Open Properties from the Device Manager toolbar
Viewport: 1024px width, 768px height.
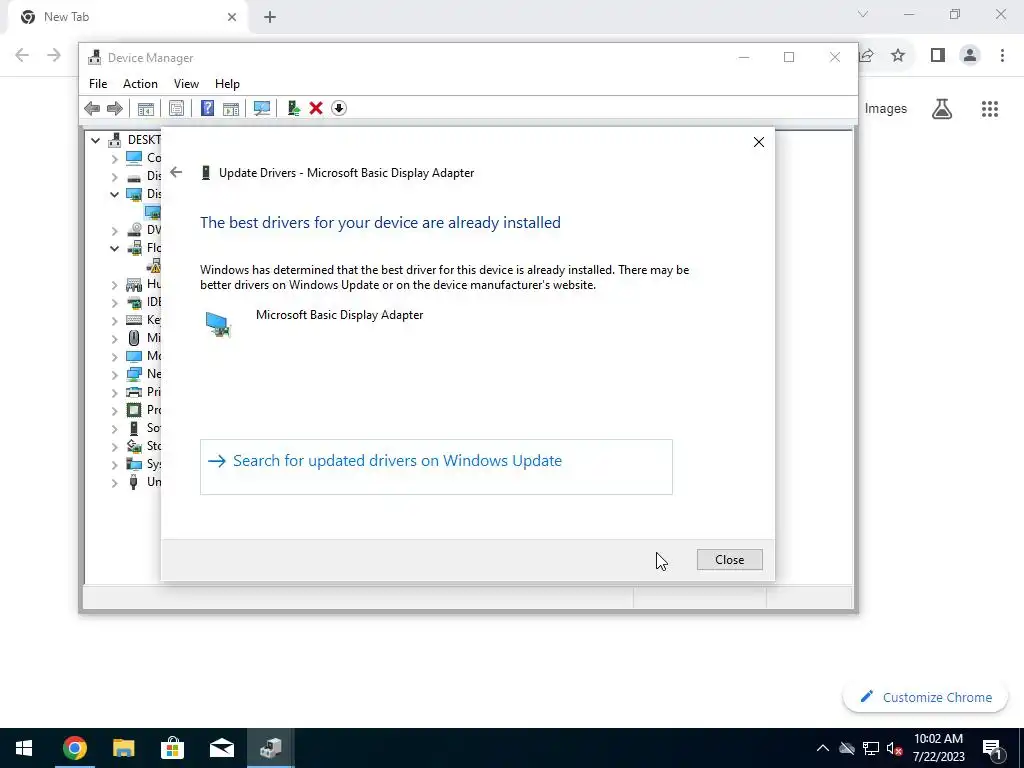point(176,108)
